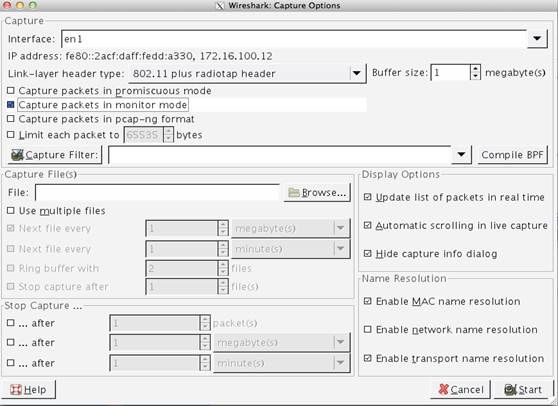Toggle Hide capture info dialog
Screen dimensions: 558x406
point(368,253)
